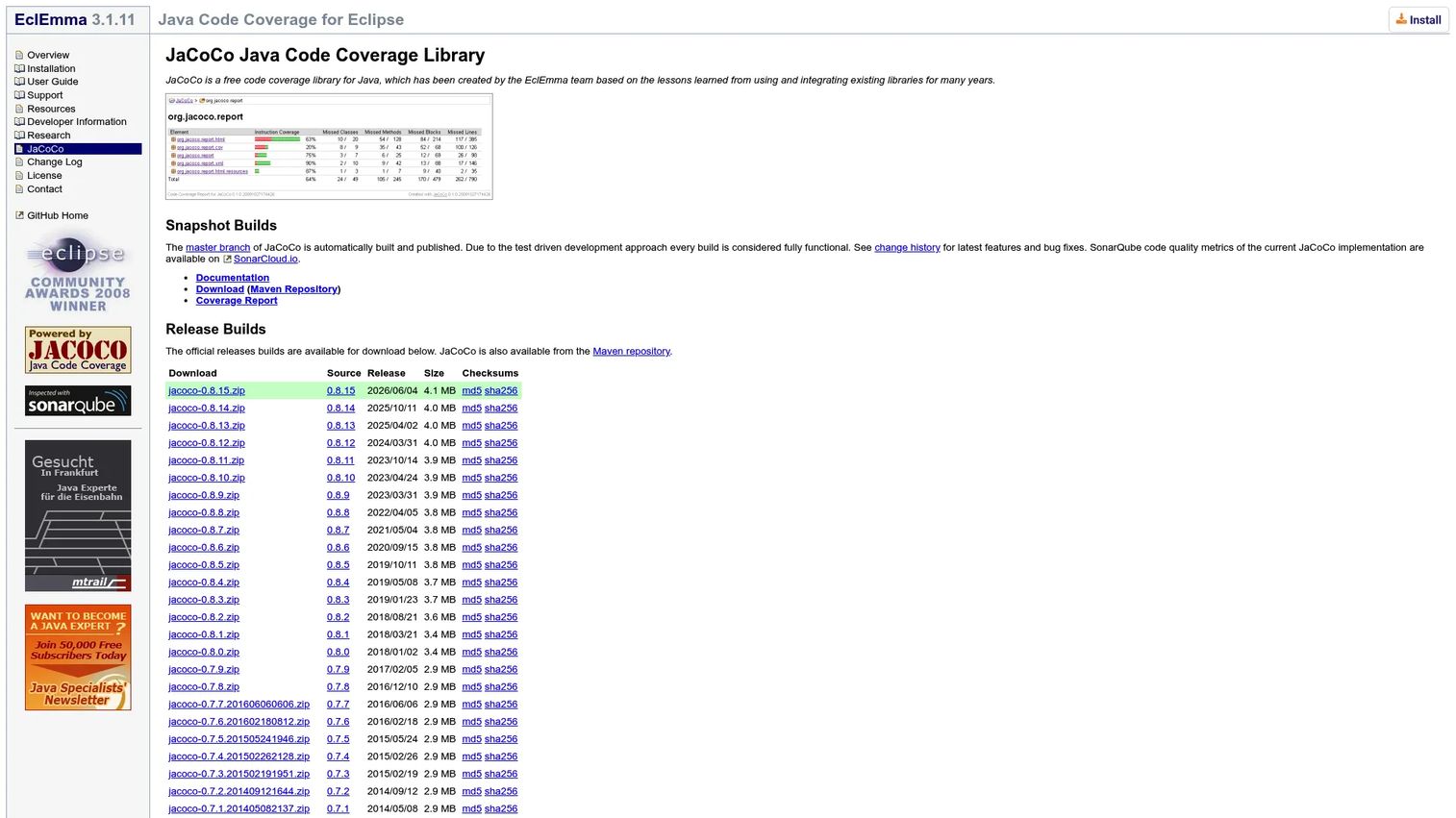
Task: Click the Eclipse Community Awards 2008 badge
Action: click(78, 272)
